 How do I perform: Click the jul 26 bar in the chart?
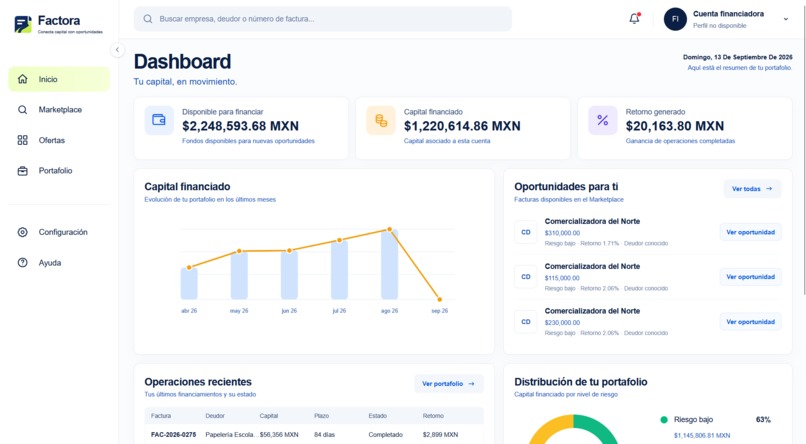pos(339,270)
